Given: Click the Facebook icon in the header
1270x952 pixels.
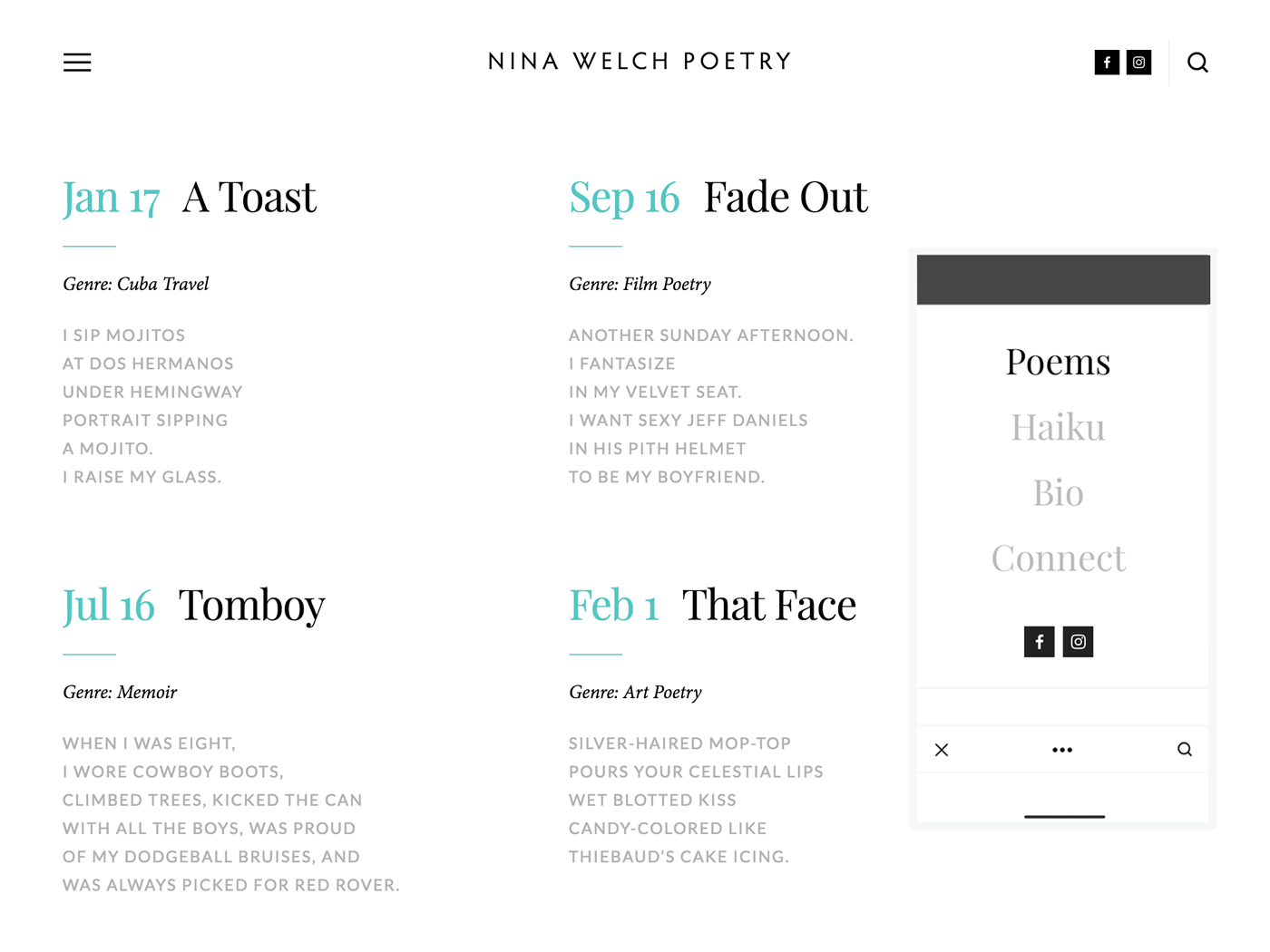Looking at the screenshot, I should (x=1107, y=63).
